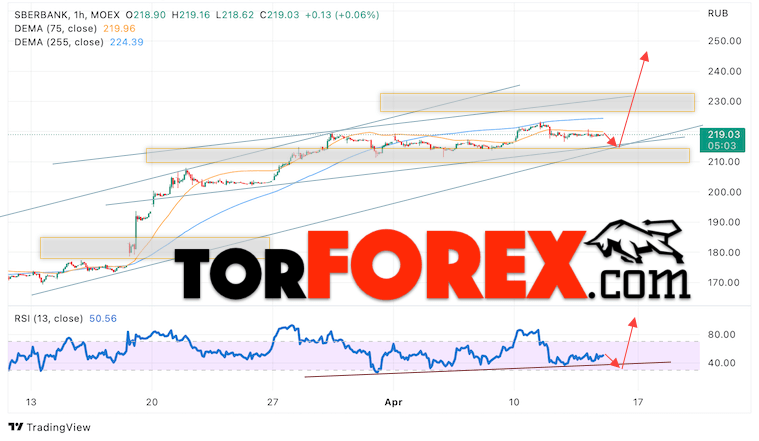Click the current price label 219.03
Screen dimensions: 759x441
click(724, 135)
